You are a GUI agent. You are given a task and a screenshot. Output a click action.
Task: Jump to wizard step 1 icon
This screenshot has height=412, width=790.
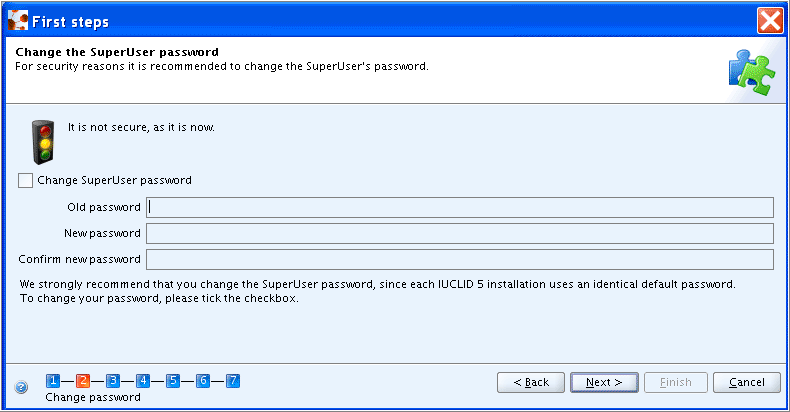(x=53, y=381)
